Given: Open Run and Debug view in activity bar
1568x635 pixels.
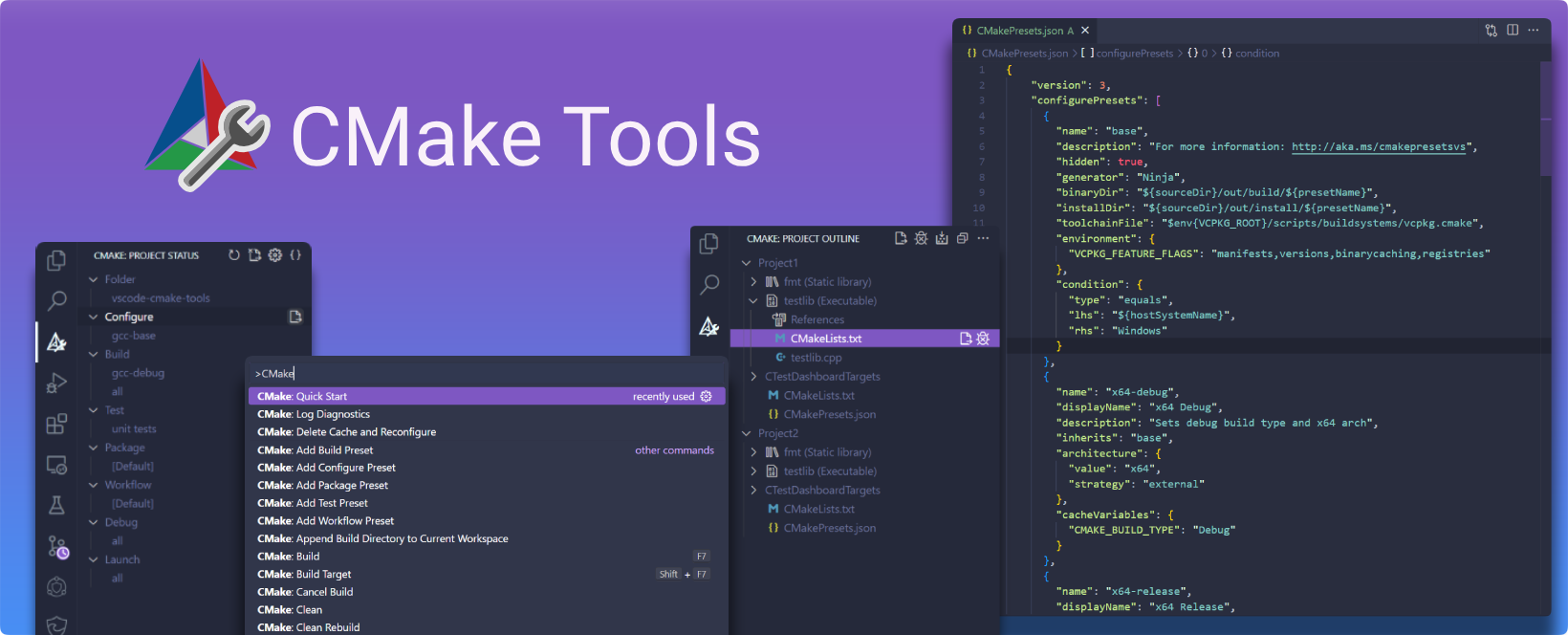Looking at the screenshot, I should pos(56,383).
